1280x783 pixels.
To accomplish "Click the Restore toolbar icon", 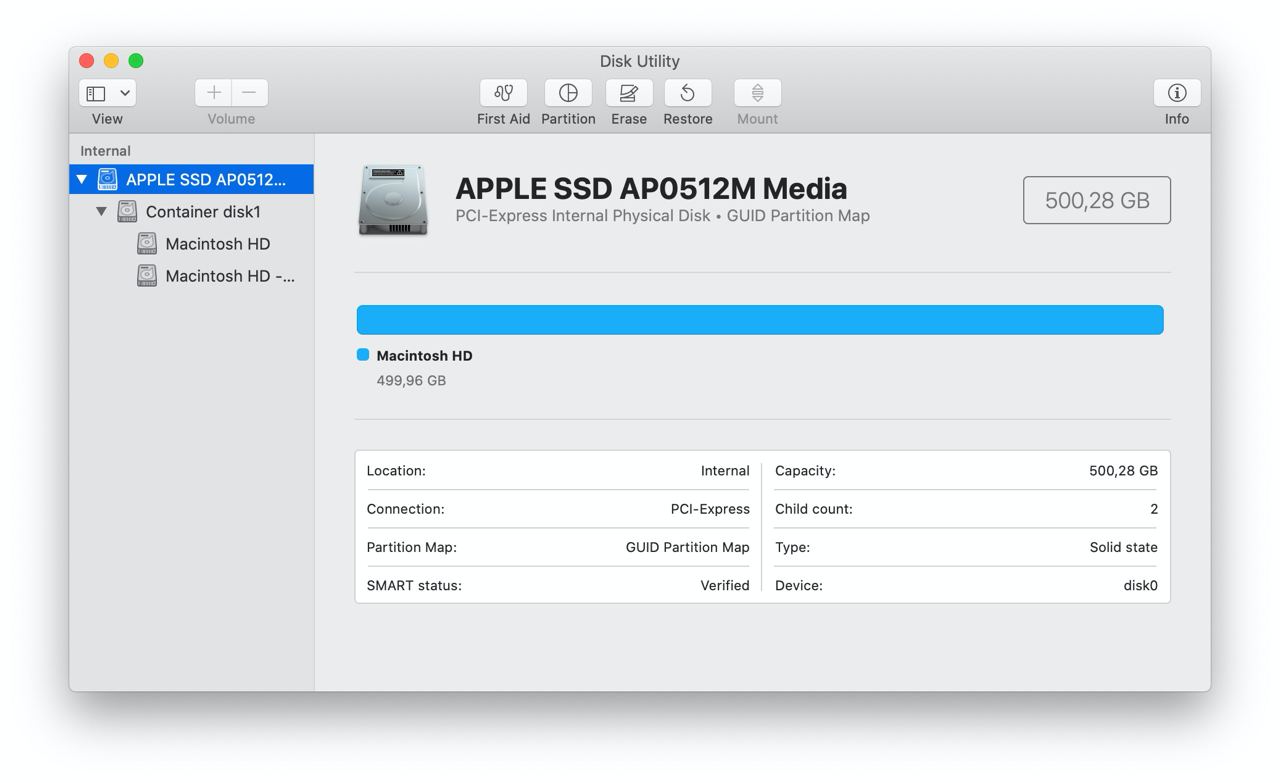I will tap(688, 93).
